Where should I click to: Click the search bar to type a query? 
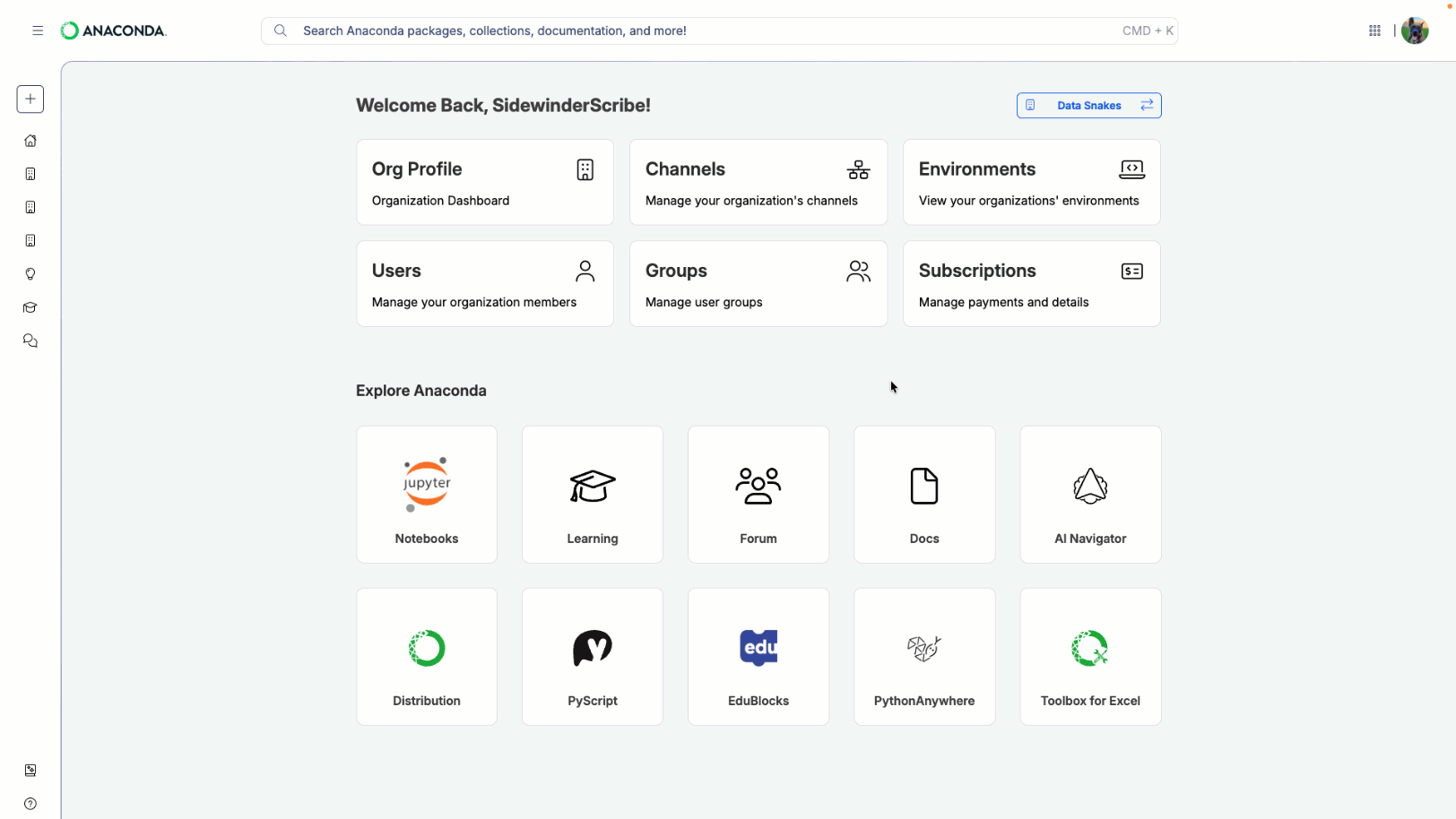pyautogui.click(x=628, y=30)
